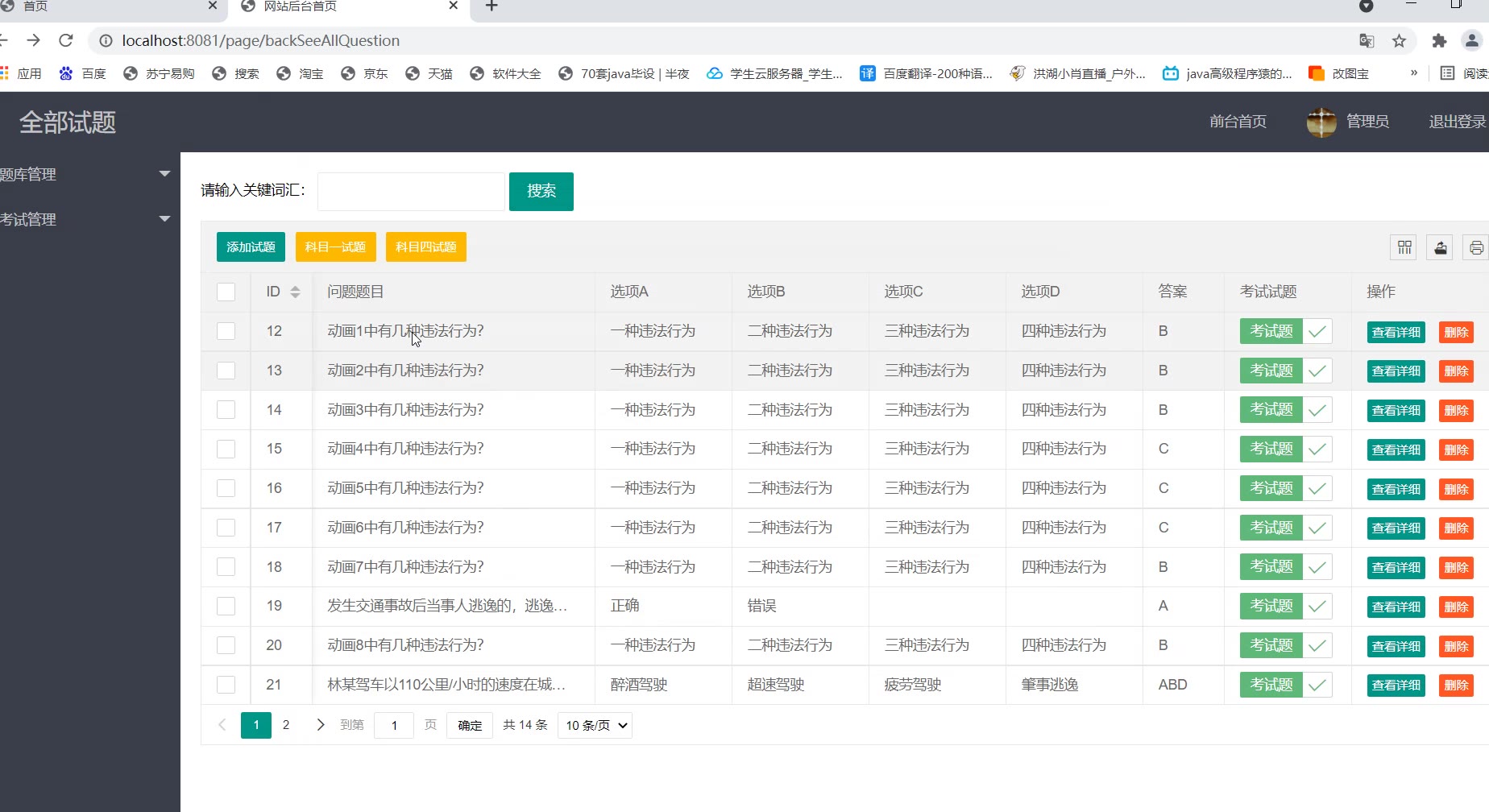The width and height of the screenshot is (1489, 812).
Task: Toggle the select-all header checkbox
Action: pos(226,292)
